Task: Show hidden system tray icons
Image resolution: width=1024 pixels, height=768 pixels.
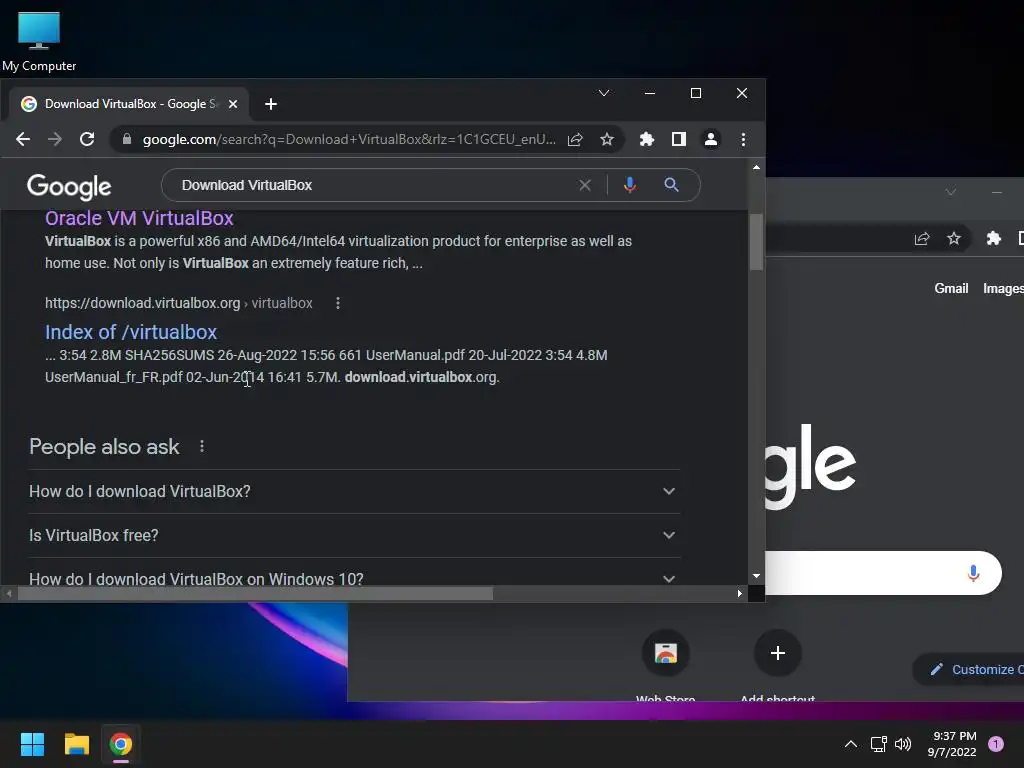Action: 850,744
